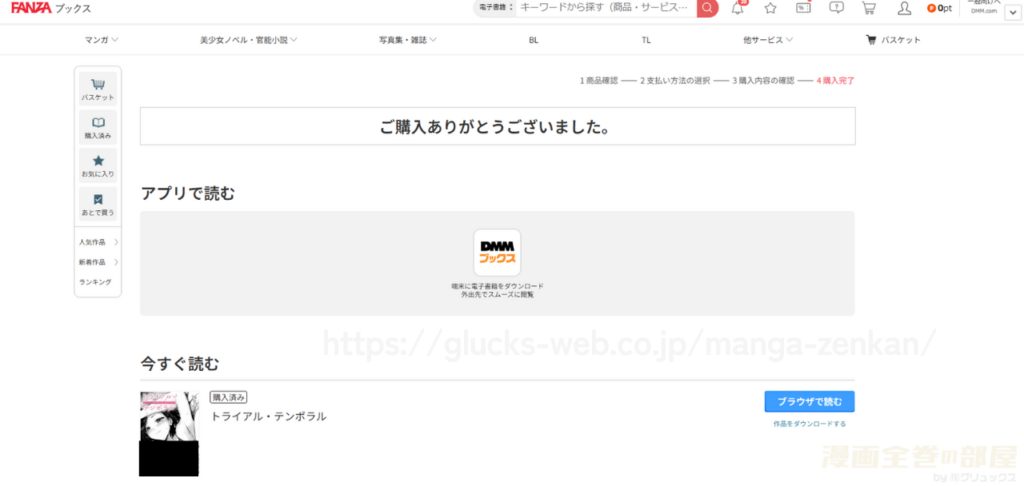The image size is (1024, 486).
Task: Open the shopping cart icon in header
Action: pyautogui.click(x=869, y=8)
